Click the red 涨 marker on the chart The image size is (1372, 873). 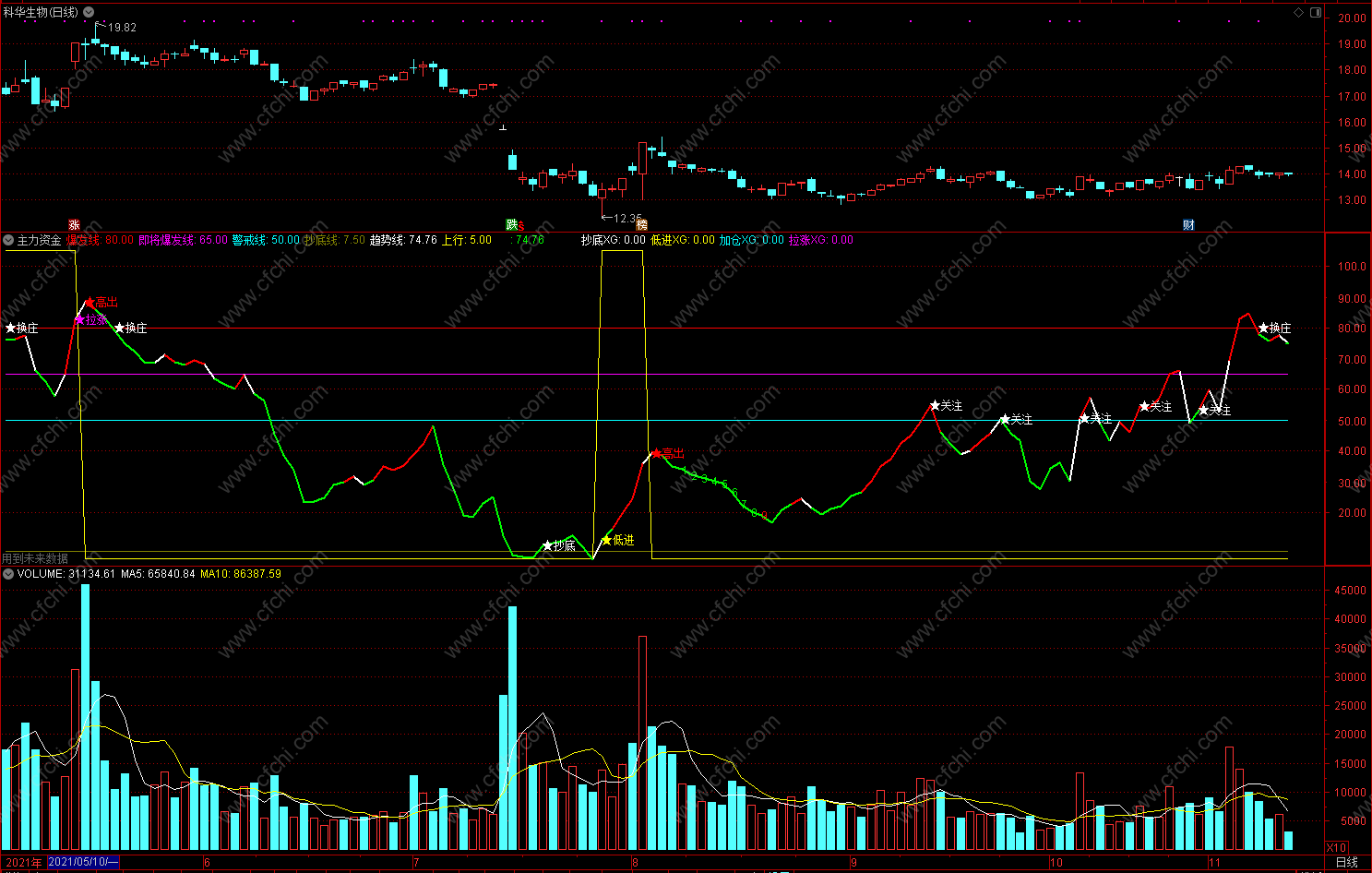tap(74, 224)
